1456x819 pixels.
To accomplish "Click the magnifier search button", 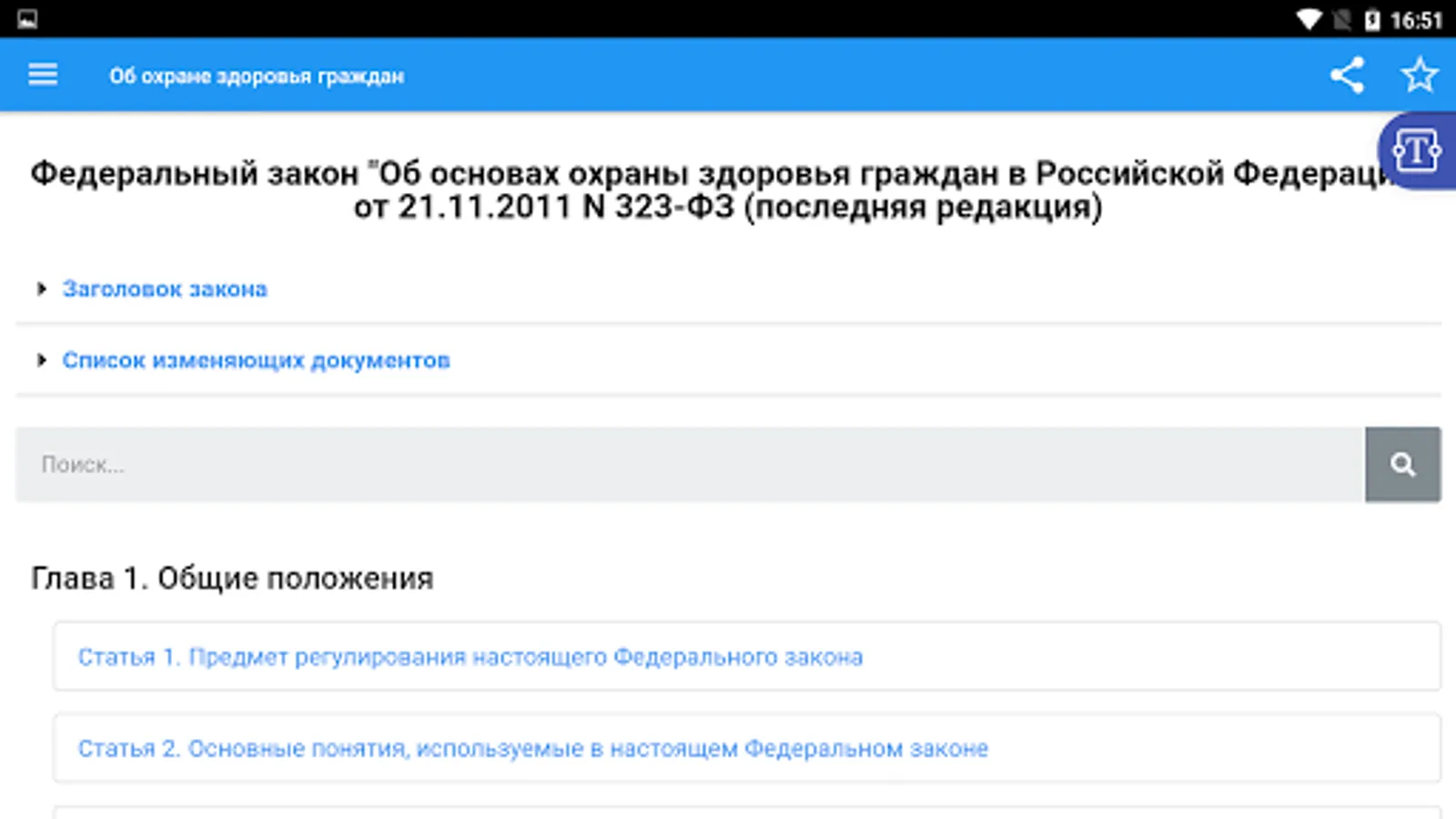I will coord(1402,464).
